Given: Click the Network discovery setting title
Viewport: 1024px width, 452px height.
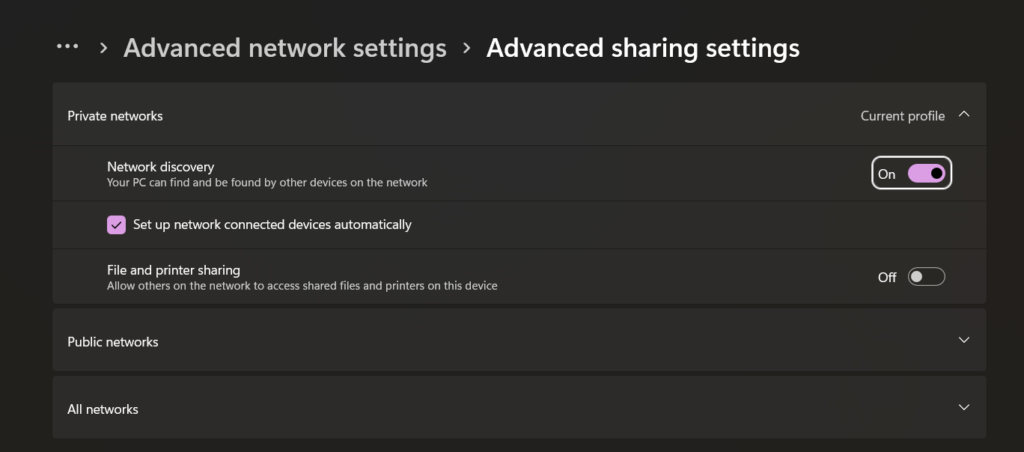Looking at the screenshot, I should 160,167.
